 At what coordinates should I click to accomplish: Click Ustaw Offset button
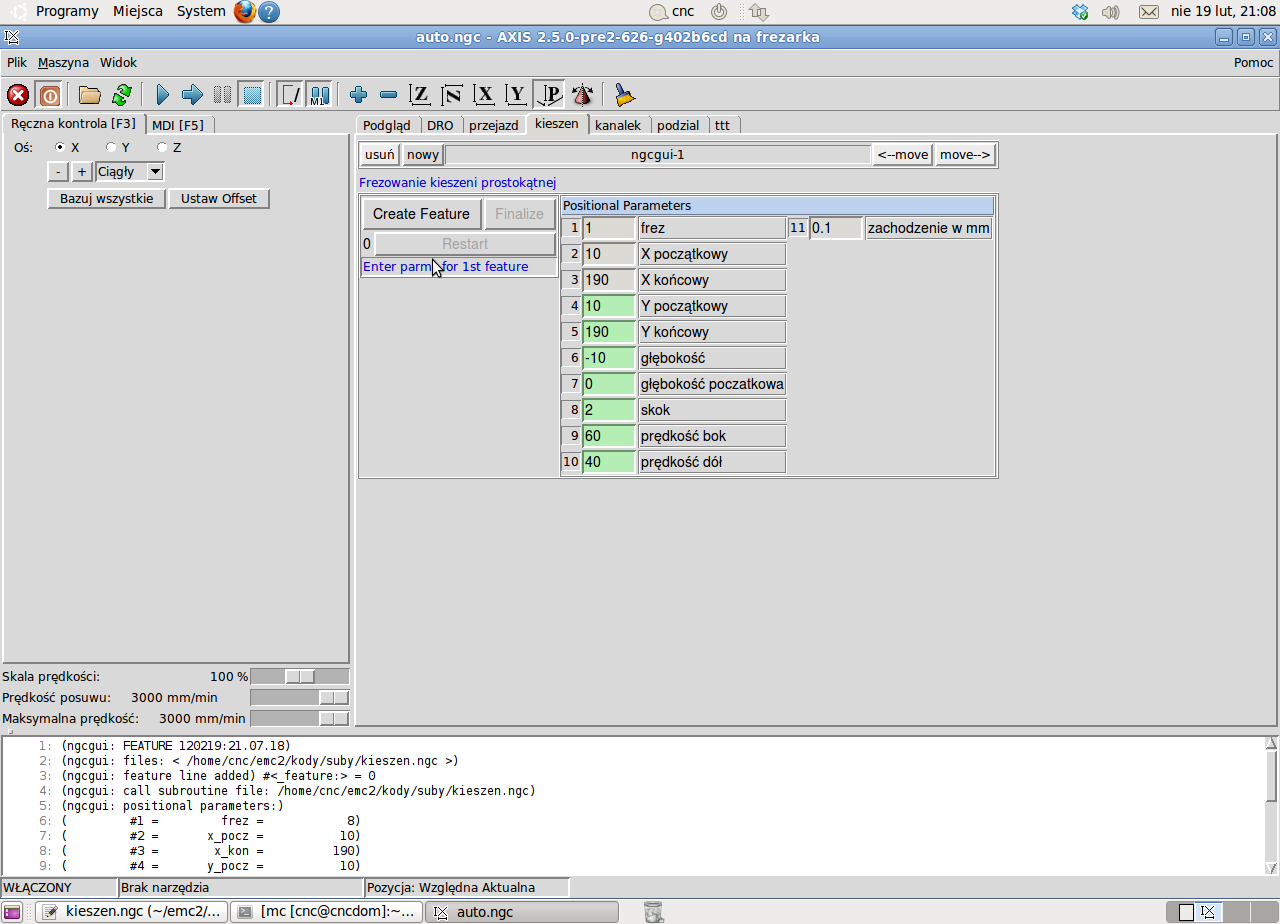219,198
